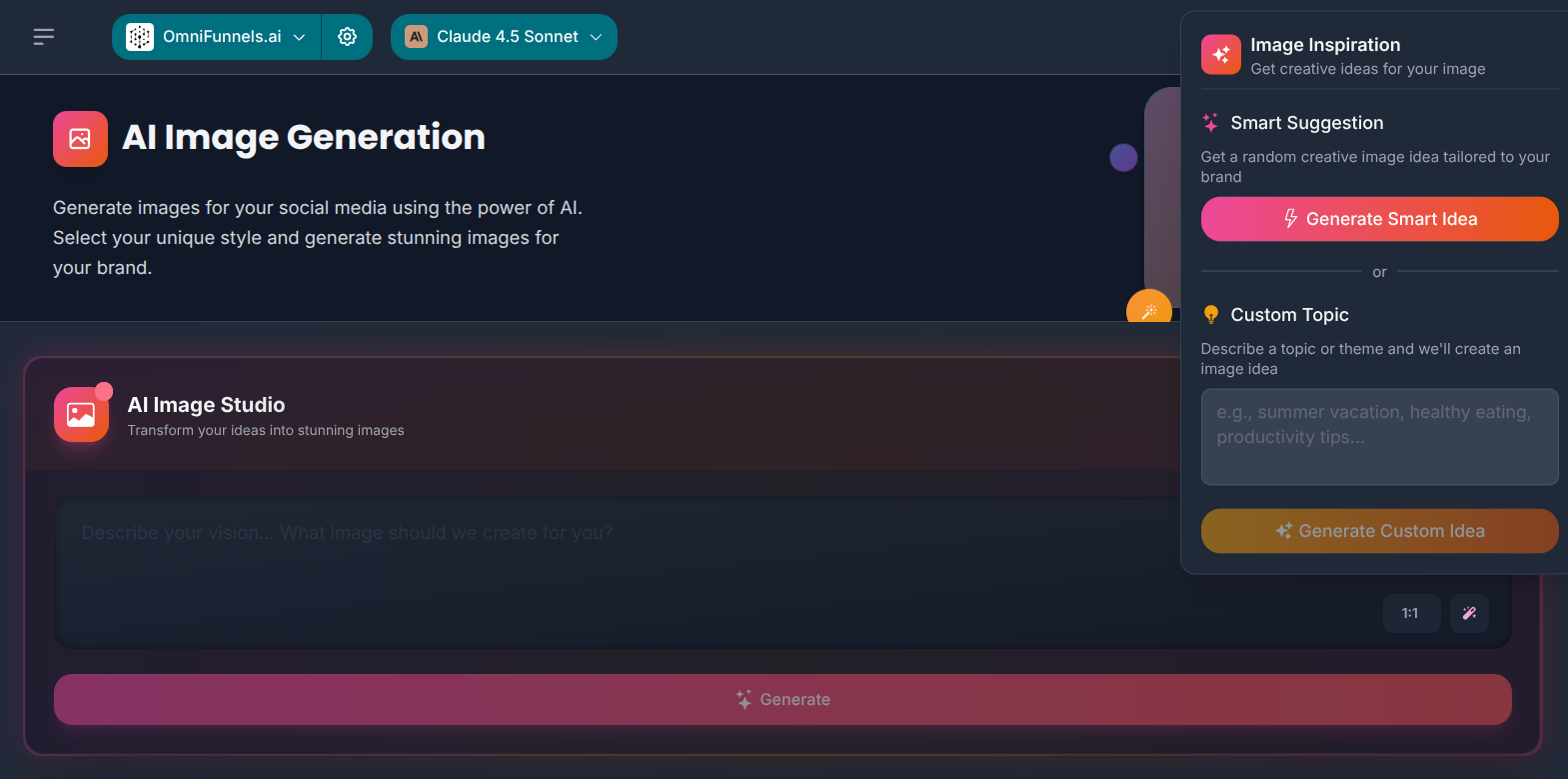Click the OmniFunnels.ai logo icon

140,37
